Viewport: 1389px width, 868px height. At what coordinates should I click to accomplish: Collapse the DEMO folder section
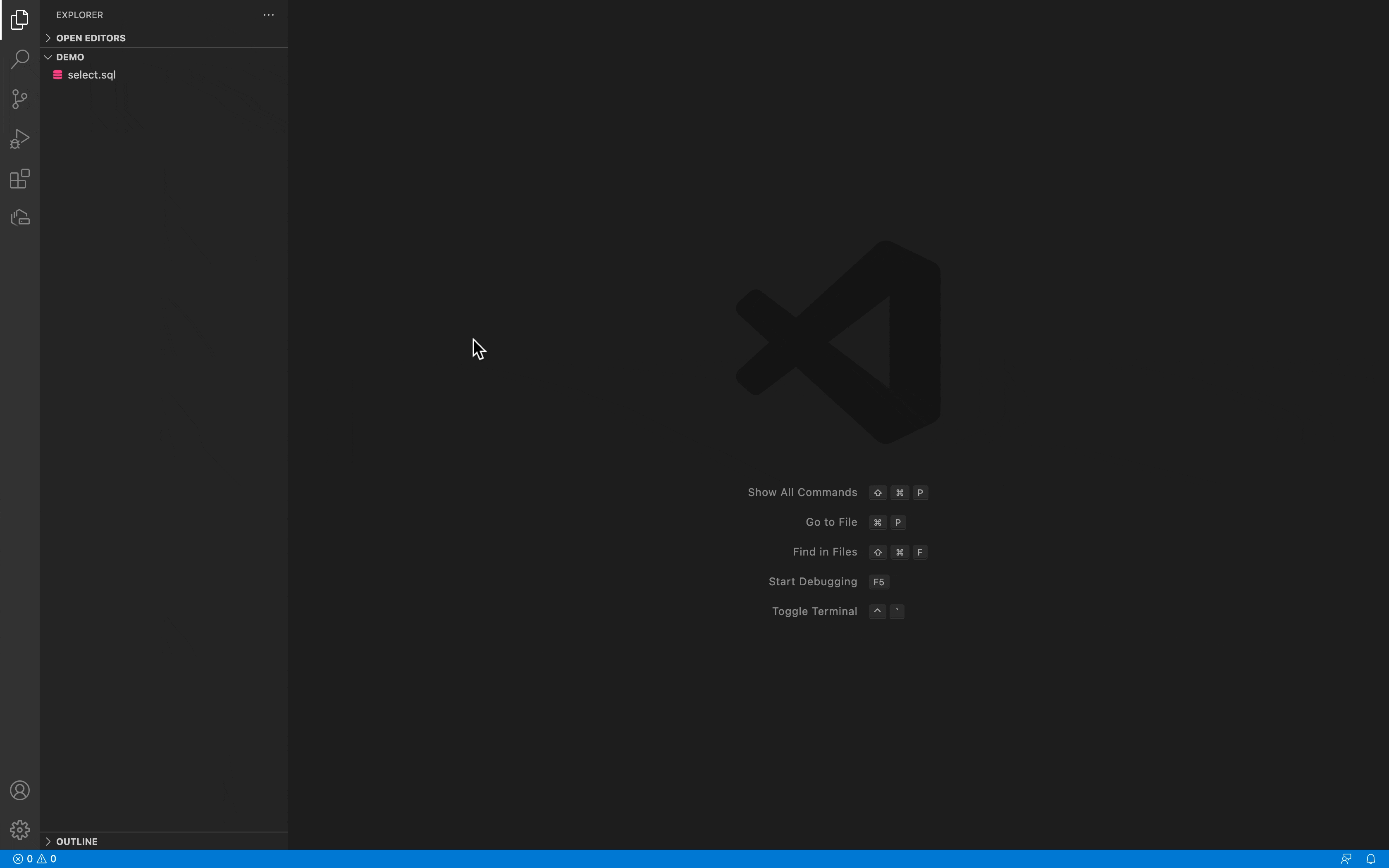pyautogui.click(x=164, y=57)
